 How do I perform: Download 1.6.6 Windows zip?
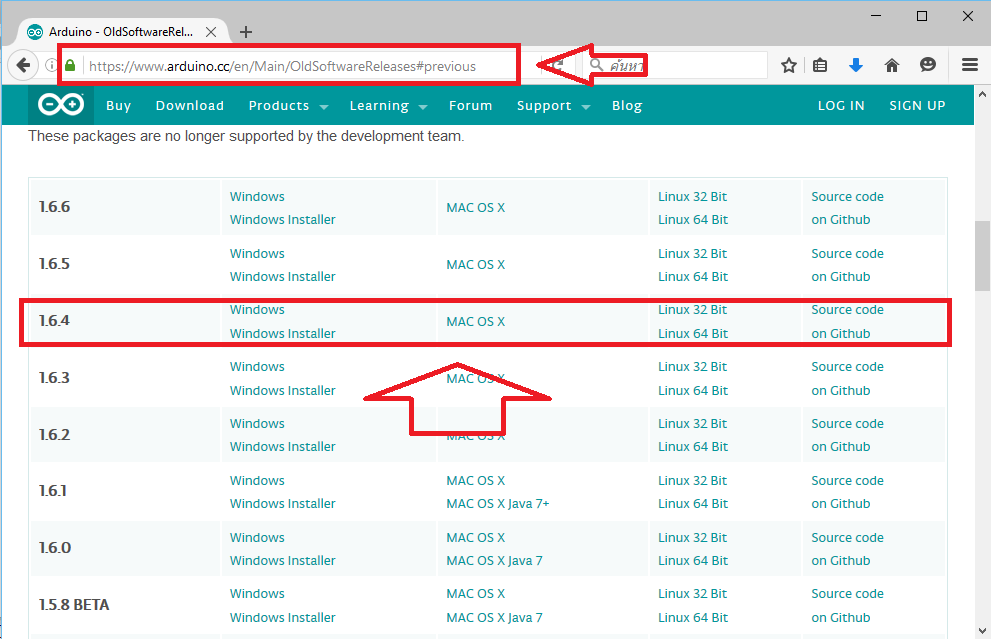[x=257, y=197]
